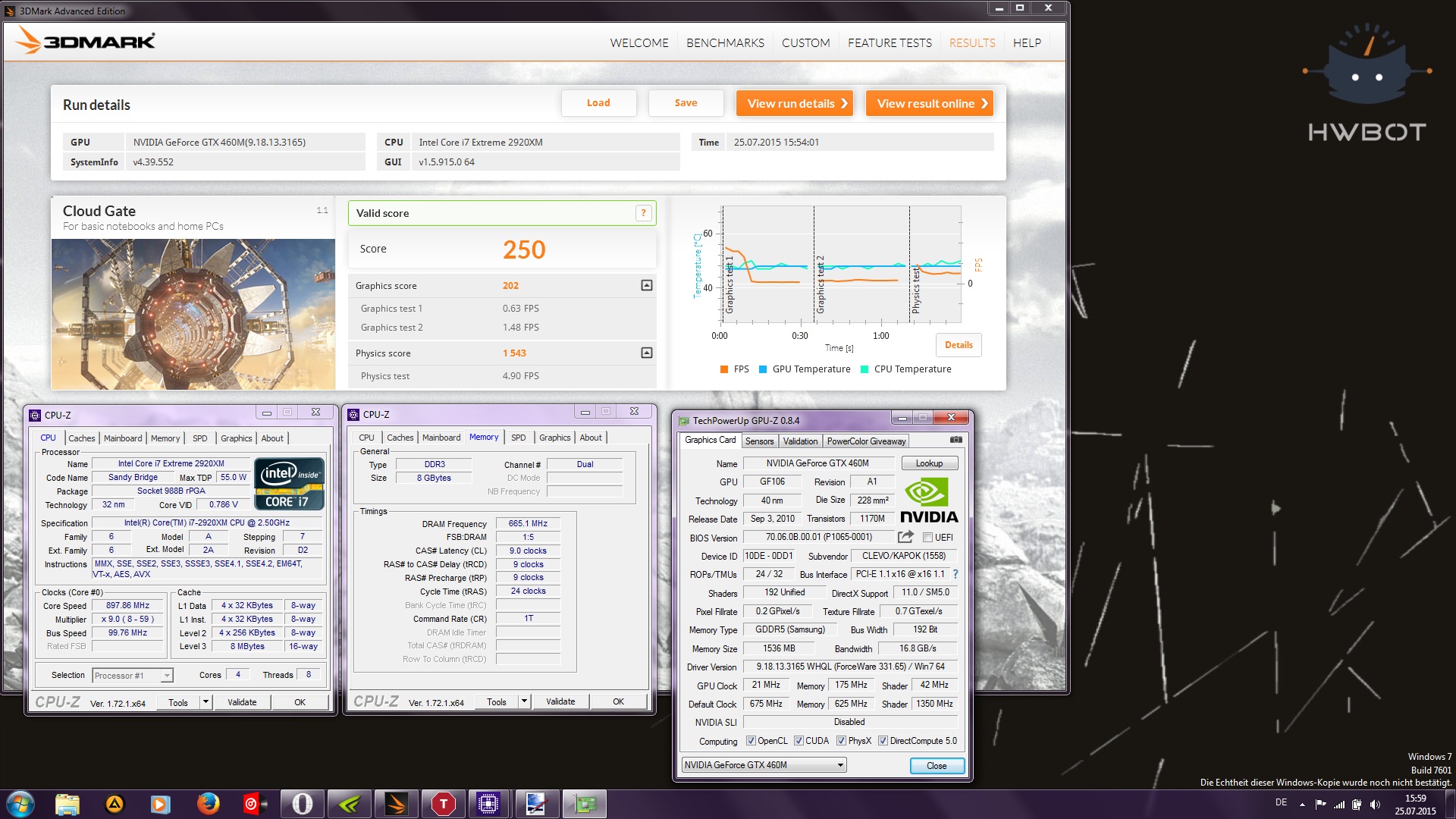Show hidden tray icons arrow
This screenshot has width=1456, height=819.
coord(1302,804)
